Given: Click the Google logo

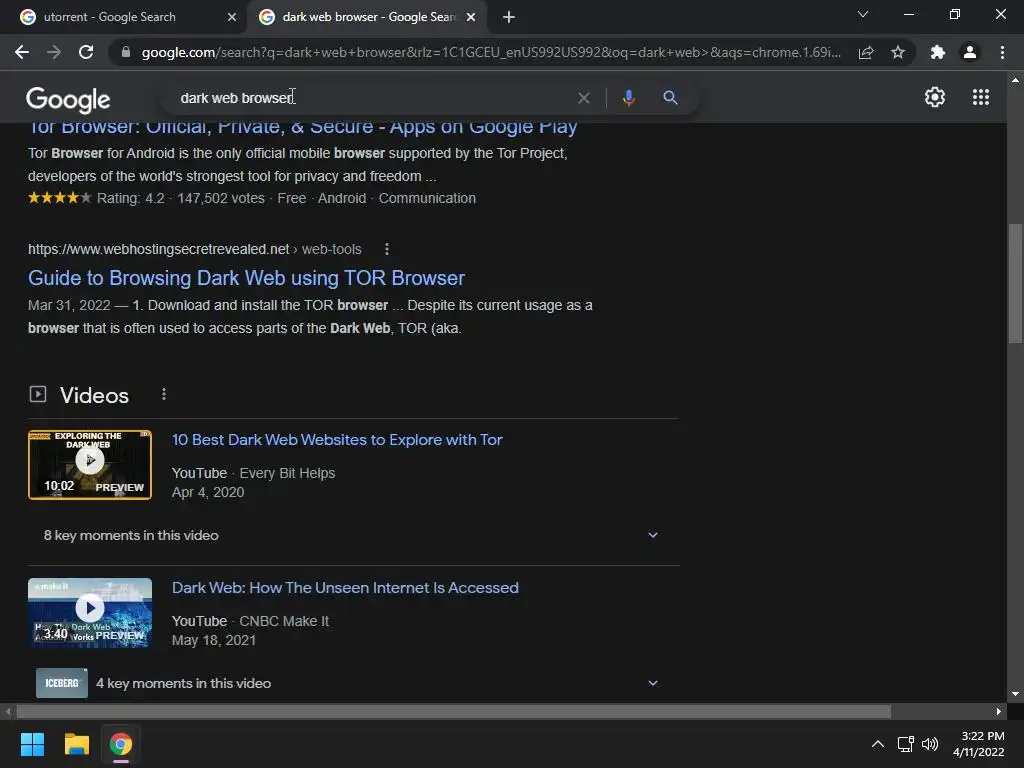Looking at the screenshot, I should [68, 99].
